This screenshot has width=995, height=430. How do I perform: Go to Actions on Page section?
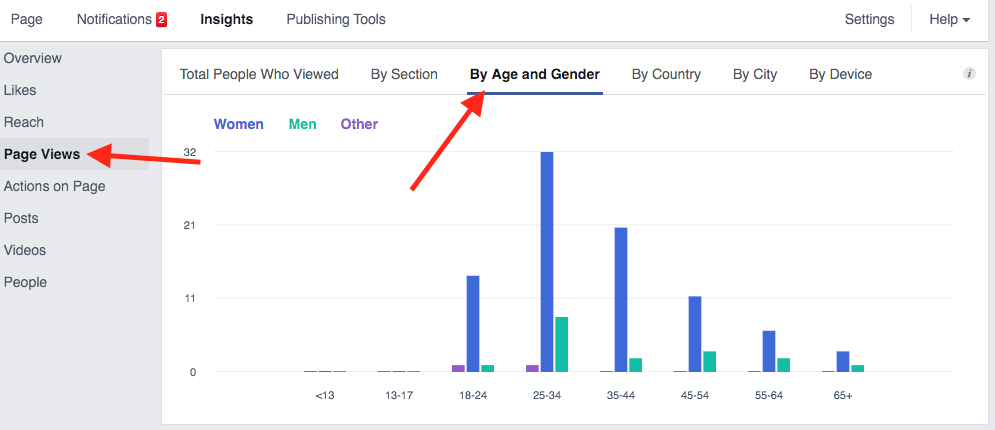54,186
